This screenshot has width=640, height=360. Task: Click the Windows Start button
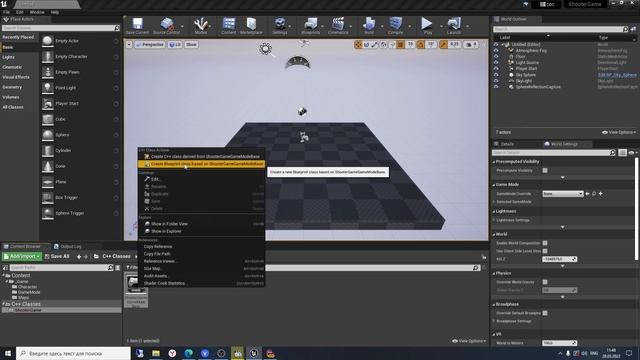8,353
